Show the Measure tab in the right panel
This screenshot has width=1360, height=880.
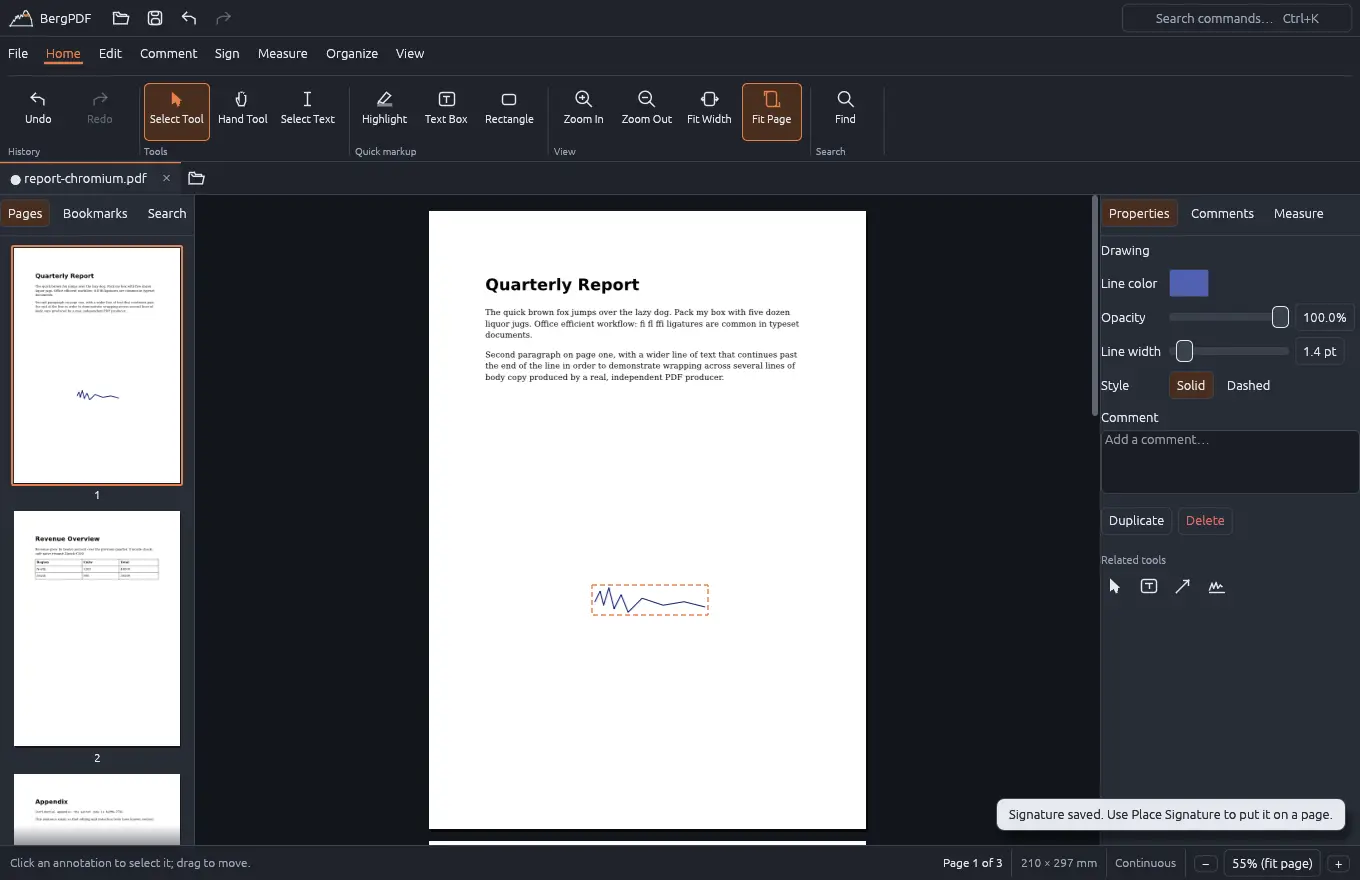point(1298,213)
